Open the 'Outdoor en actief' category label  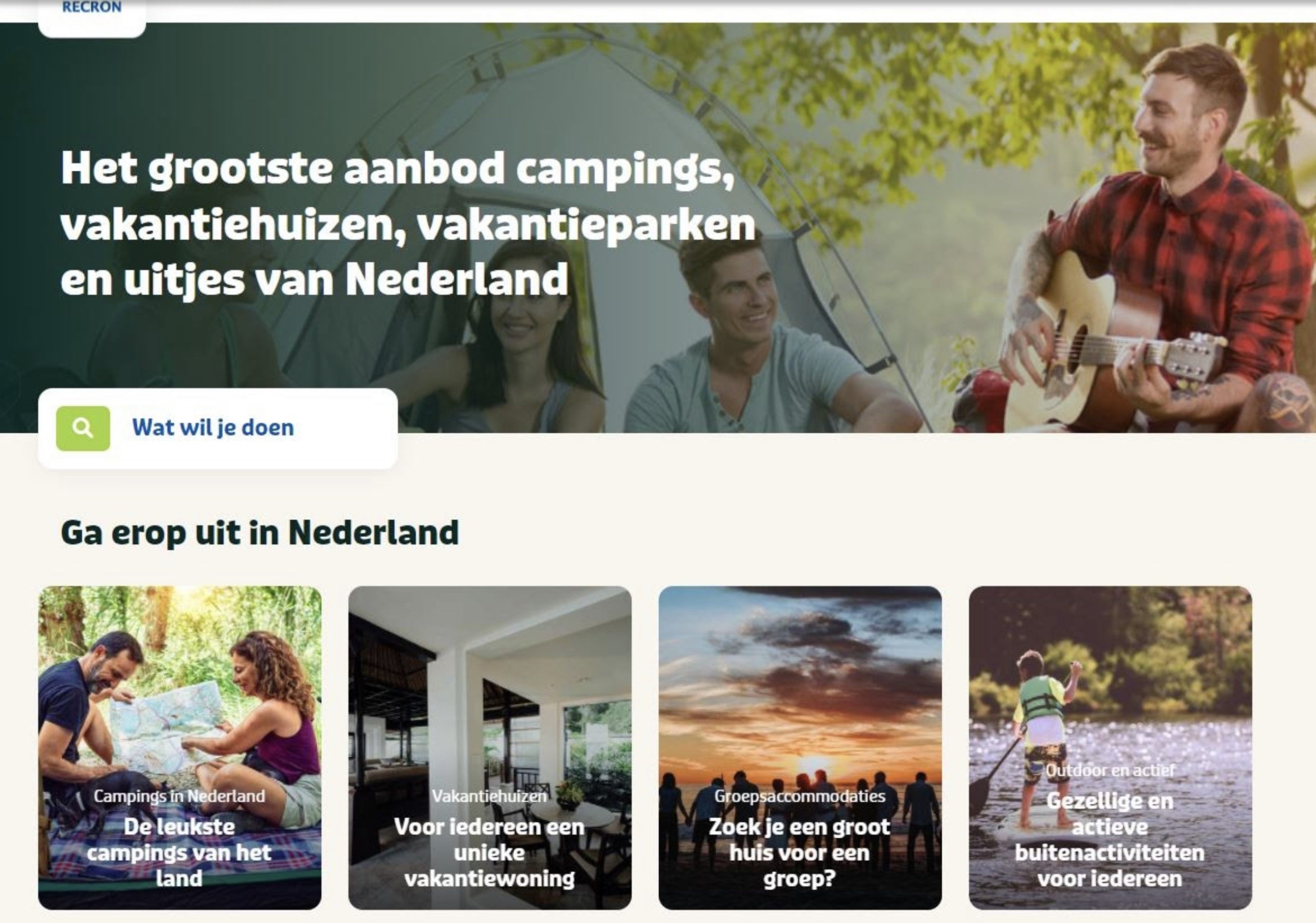[1110, 770]
